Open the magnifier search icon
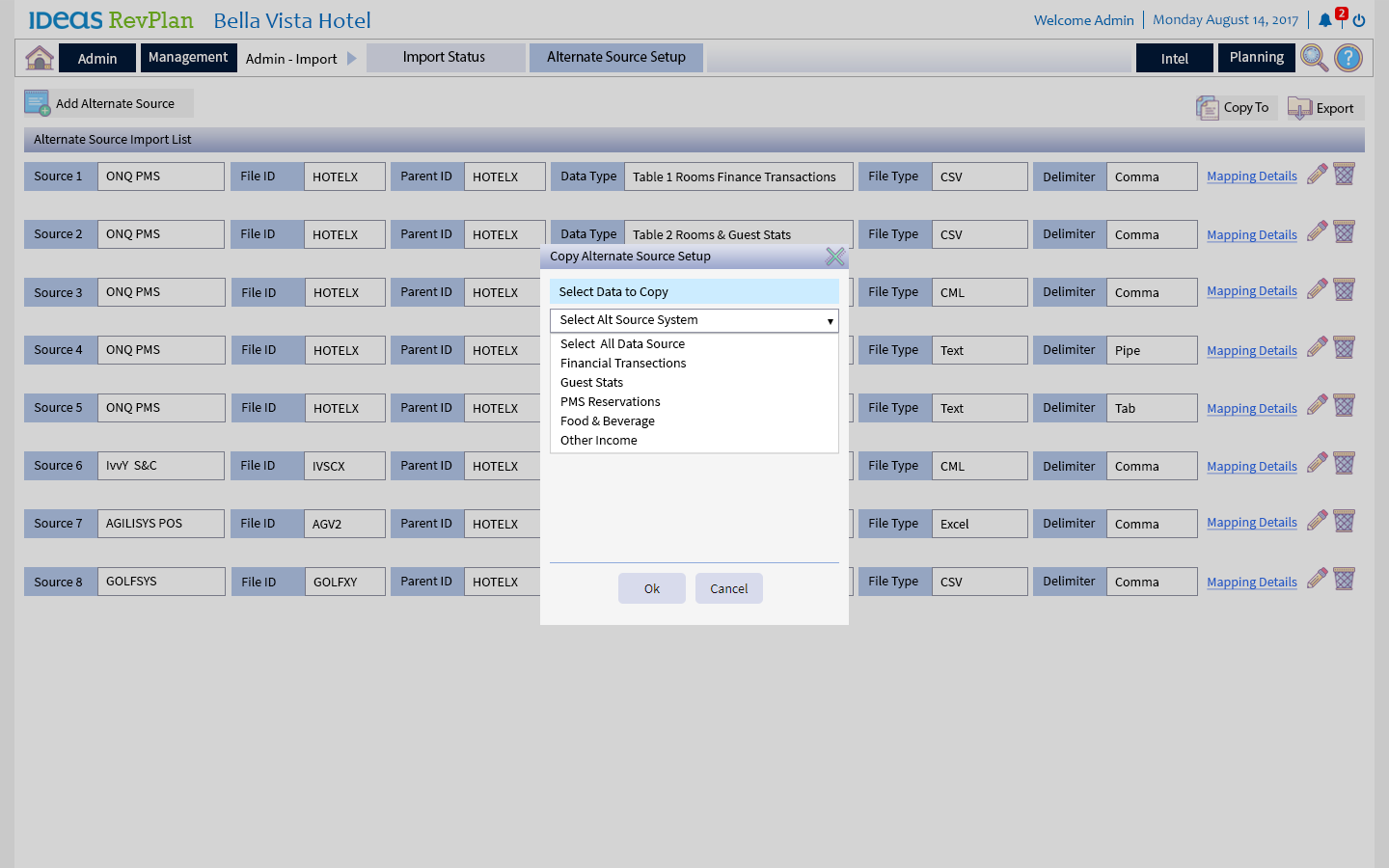This screenshot has width=1389, height=868. point(1314,58)
